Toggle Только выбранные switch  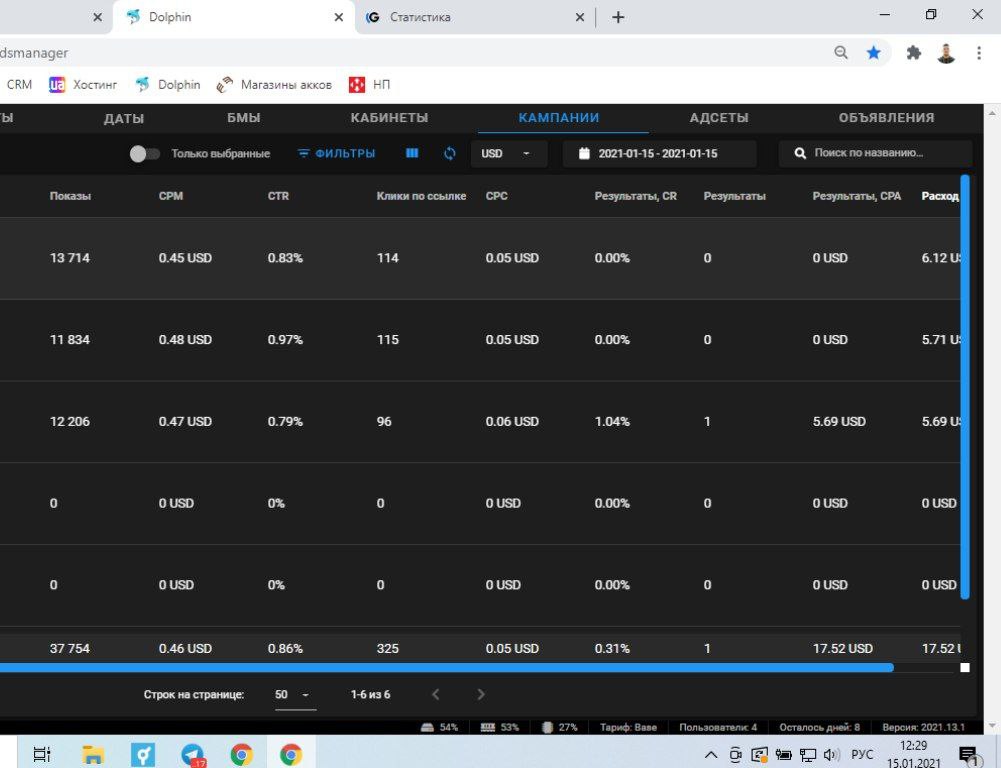144,154
